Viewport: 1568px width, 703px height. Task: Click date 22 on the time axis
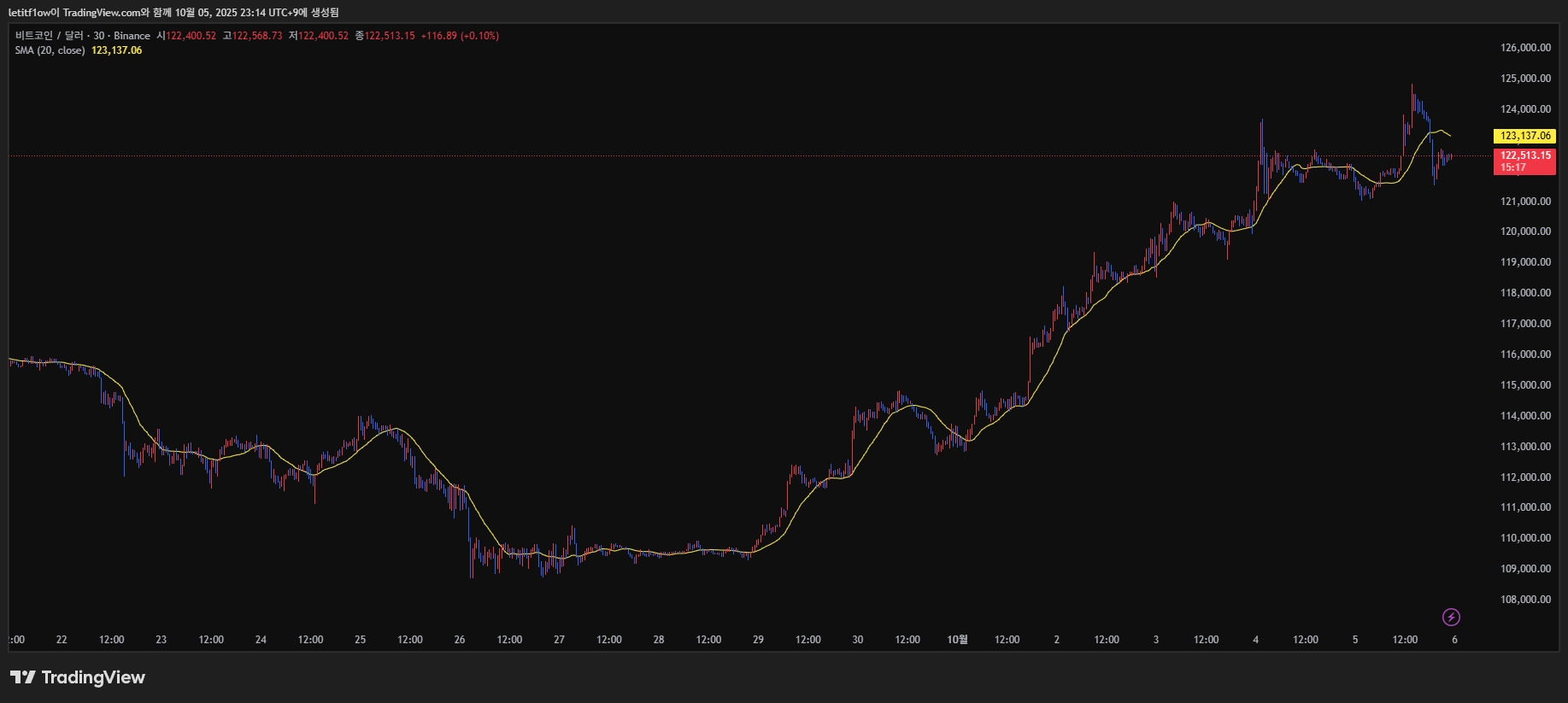pos(62,640)
